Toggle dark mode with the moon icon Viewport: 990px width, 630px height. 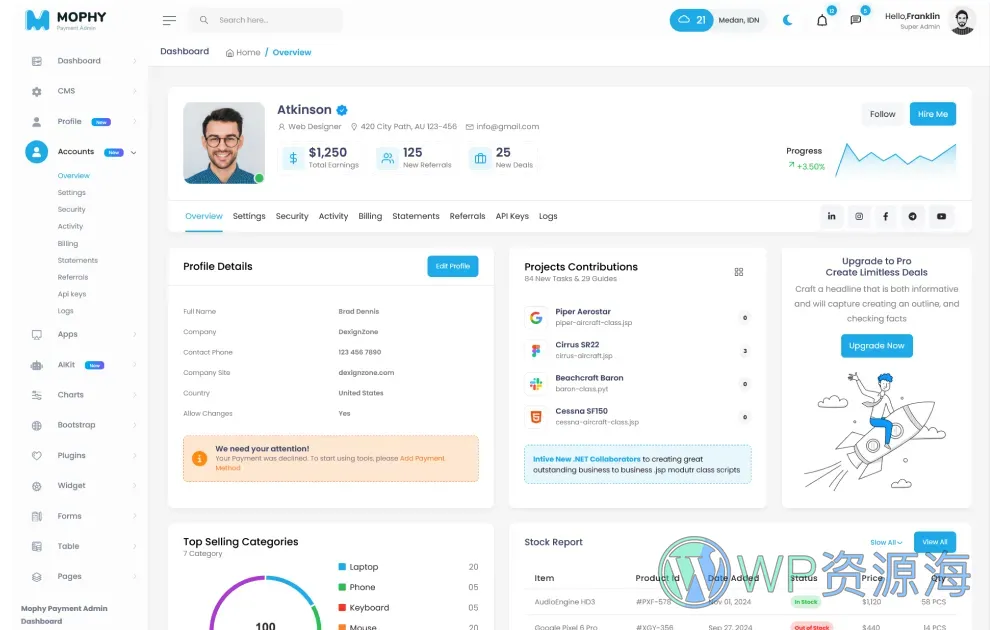tap(789, 19)
